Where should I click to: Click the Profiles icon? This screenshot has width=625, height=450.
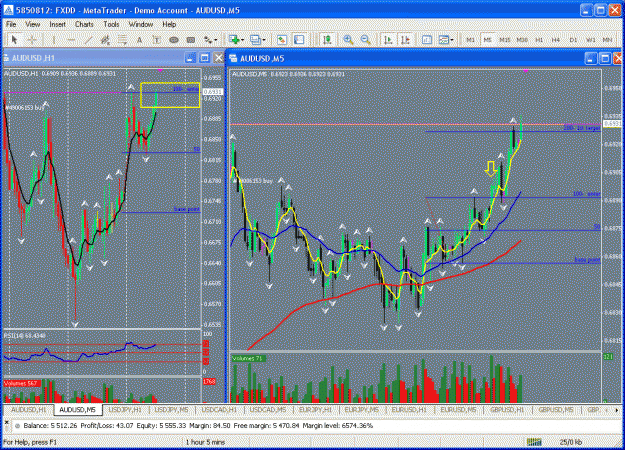click(255, 40)
